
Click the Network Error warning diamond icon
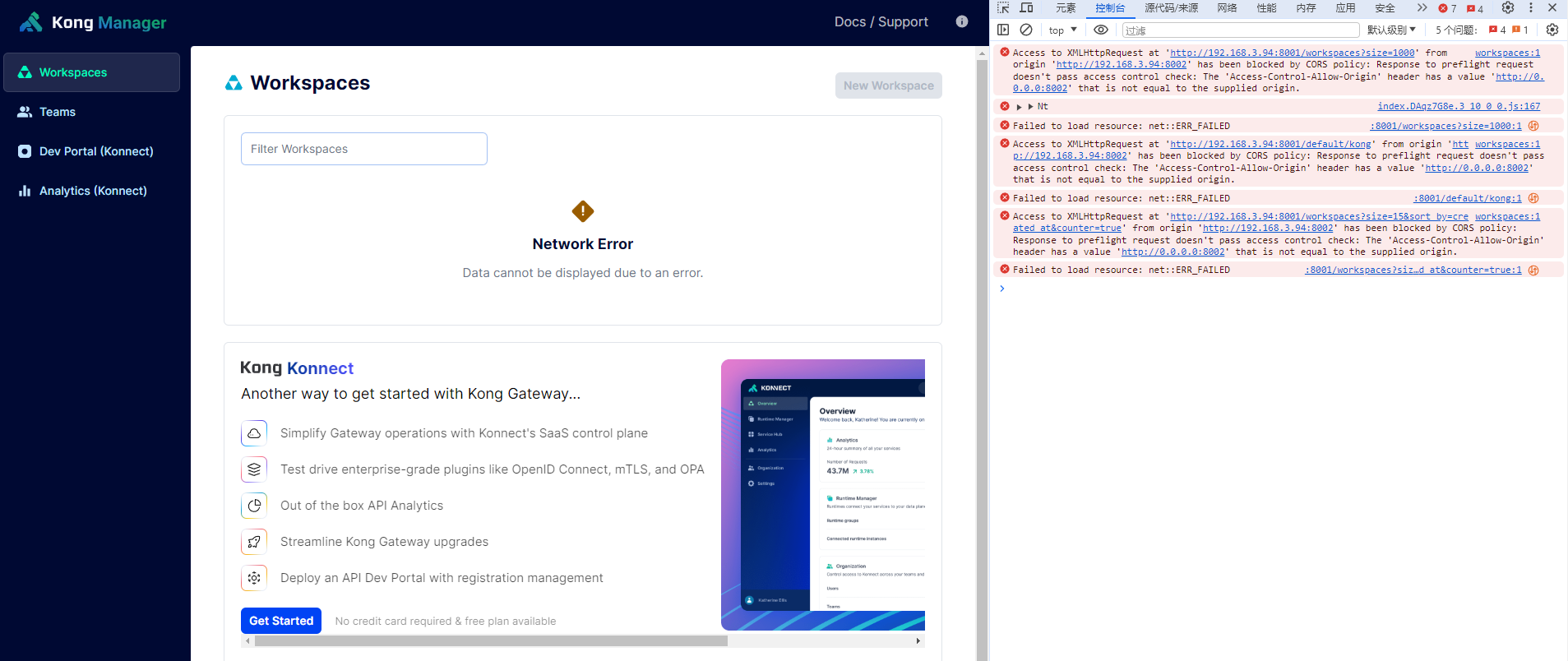click(x=583, y=211)
